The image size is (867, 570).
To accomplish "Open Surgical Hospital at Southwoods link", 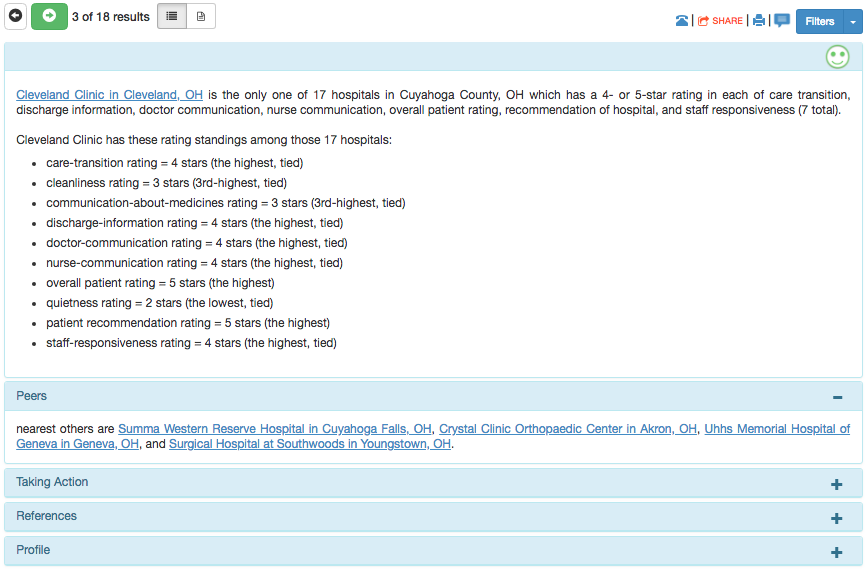I will point(310,444).
